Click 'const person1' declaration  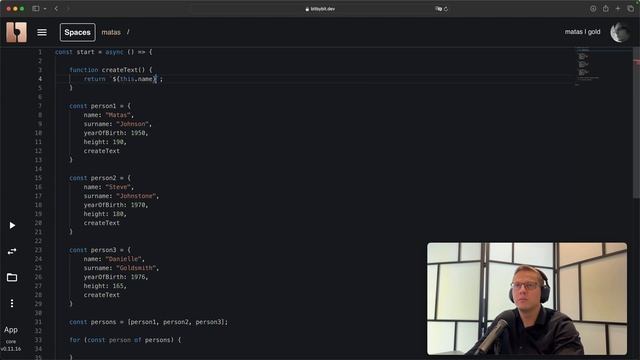[x=93, y=106]
